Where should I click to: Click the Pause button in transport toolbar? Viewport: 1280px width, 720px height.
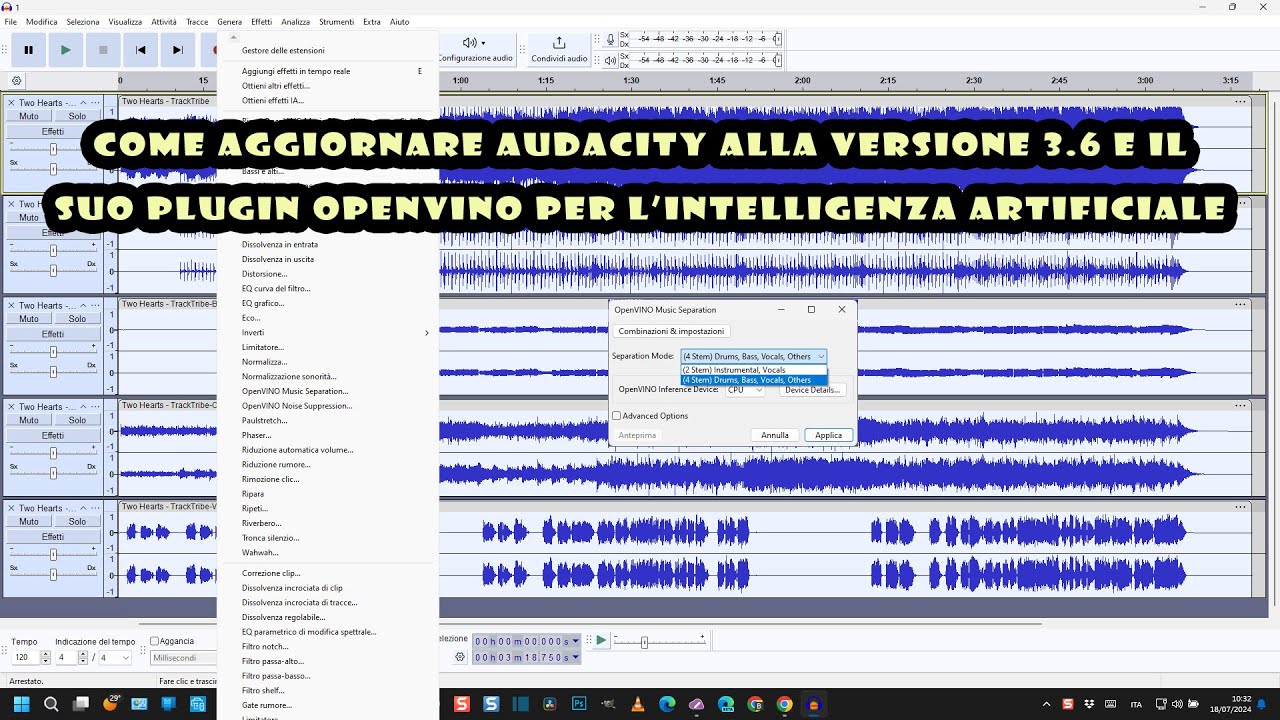click(x=28, y=50)
